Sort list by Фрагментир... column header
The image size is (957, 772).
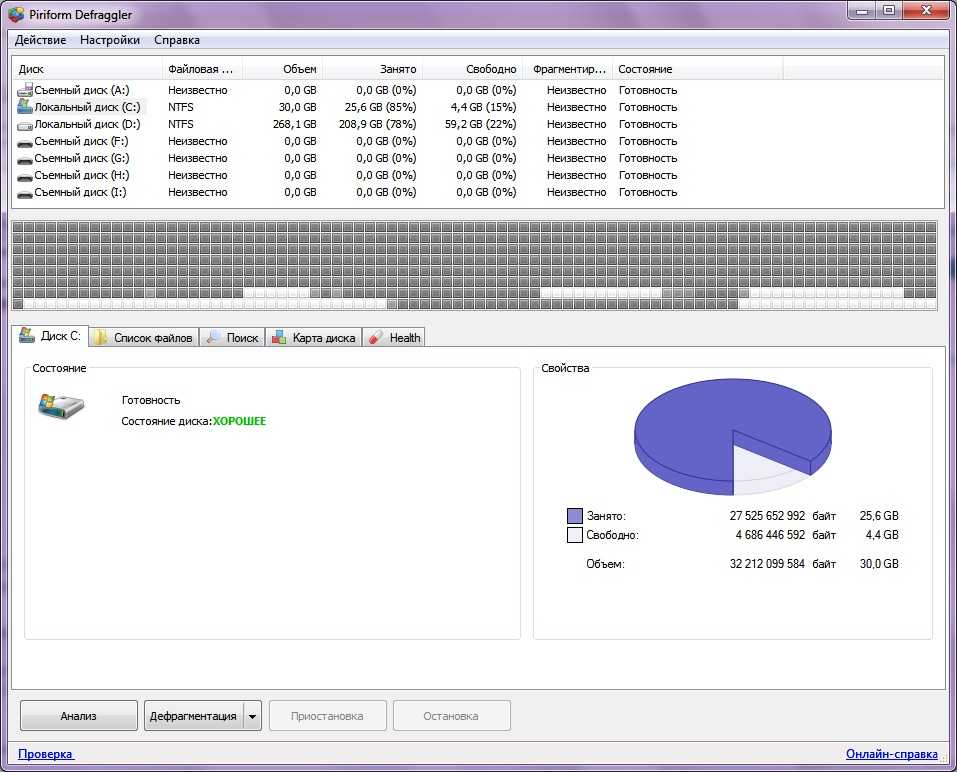[x=568, y=69]
